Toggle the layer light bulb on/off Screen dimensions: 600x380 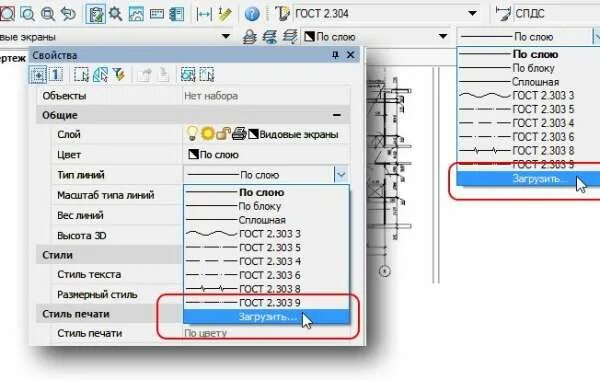tap(192, 133)
